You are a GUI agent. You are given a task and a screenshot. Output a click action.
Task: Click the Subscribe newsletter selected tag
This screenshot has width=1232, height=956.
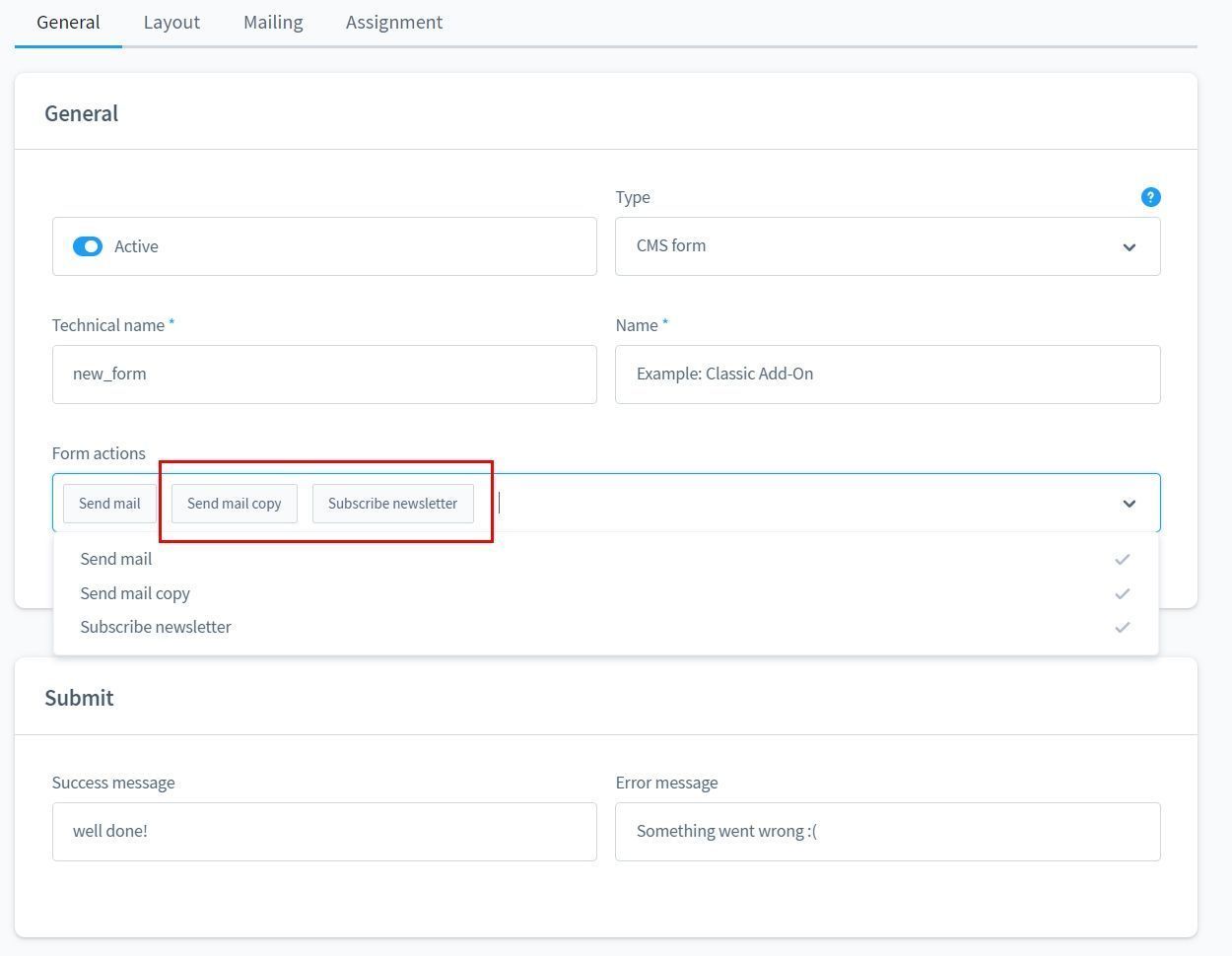click(x=392, y=504)
